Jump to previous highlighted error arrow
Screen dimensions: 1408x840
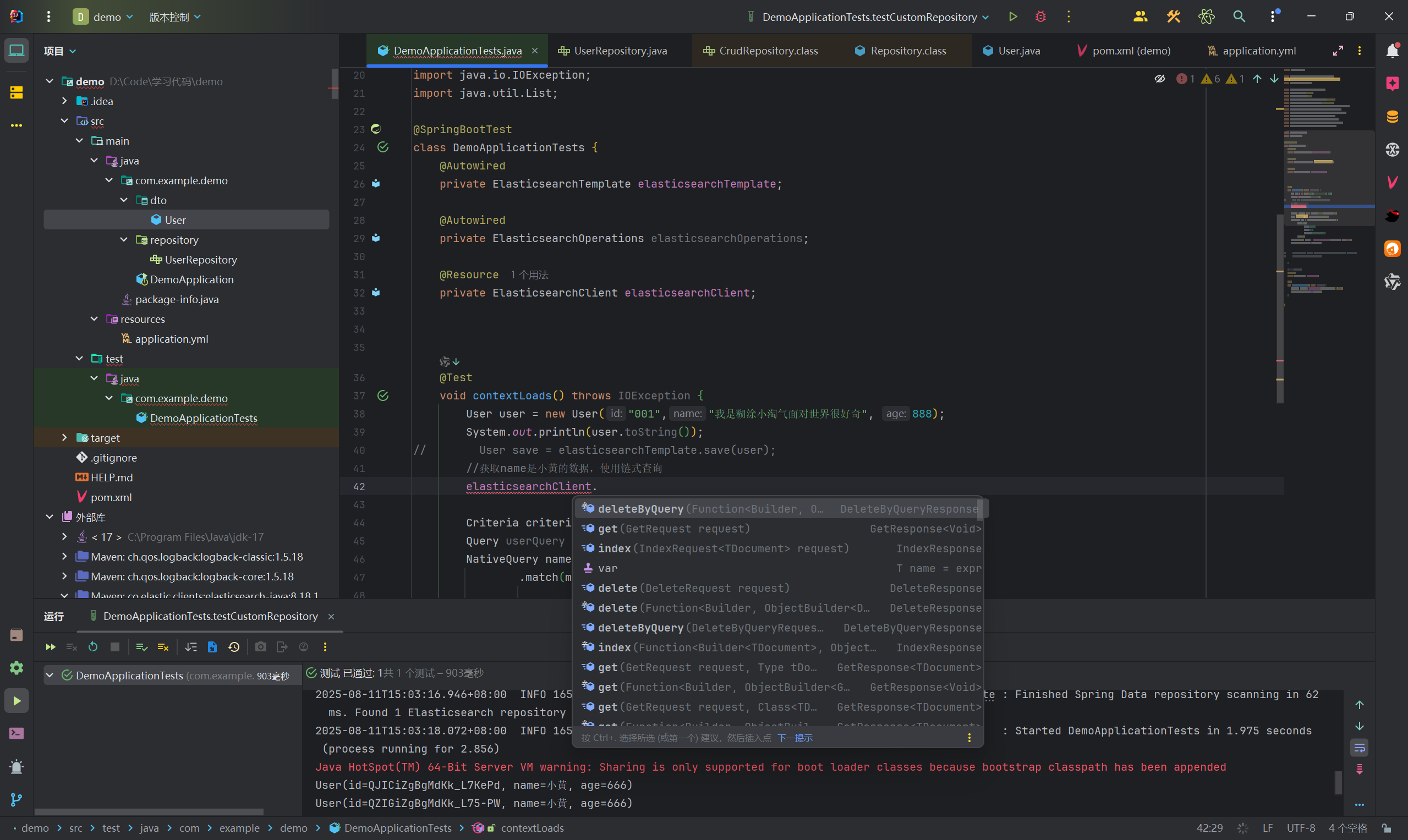[x=1257, y=79]
